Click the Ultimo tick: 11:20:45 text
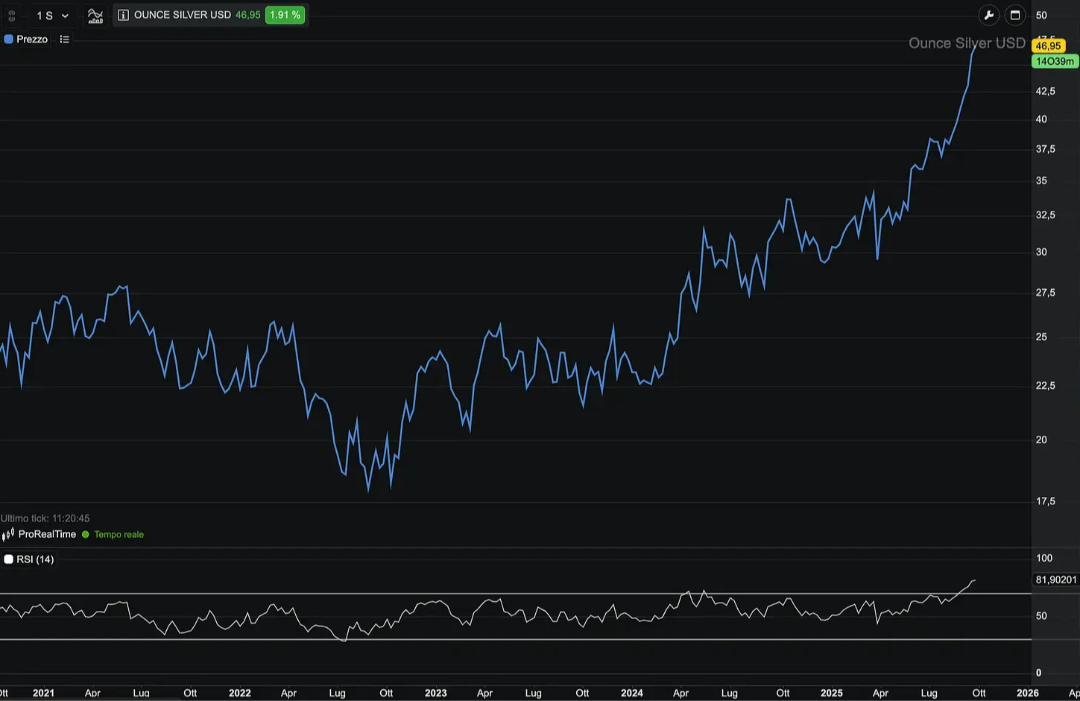The height and width of the screenshot is (701, 1080). [x=45, y=518]
